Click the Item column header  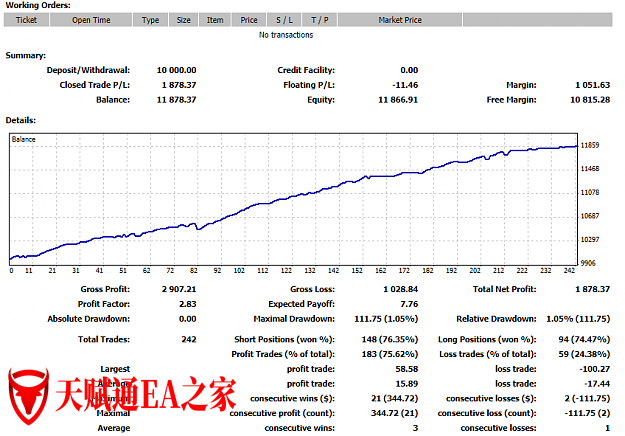pyautogui.click(x=215, y=19)
